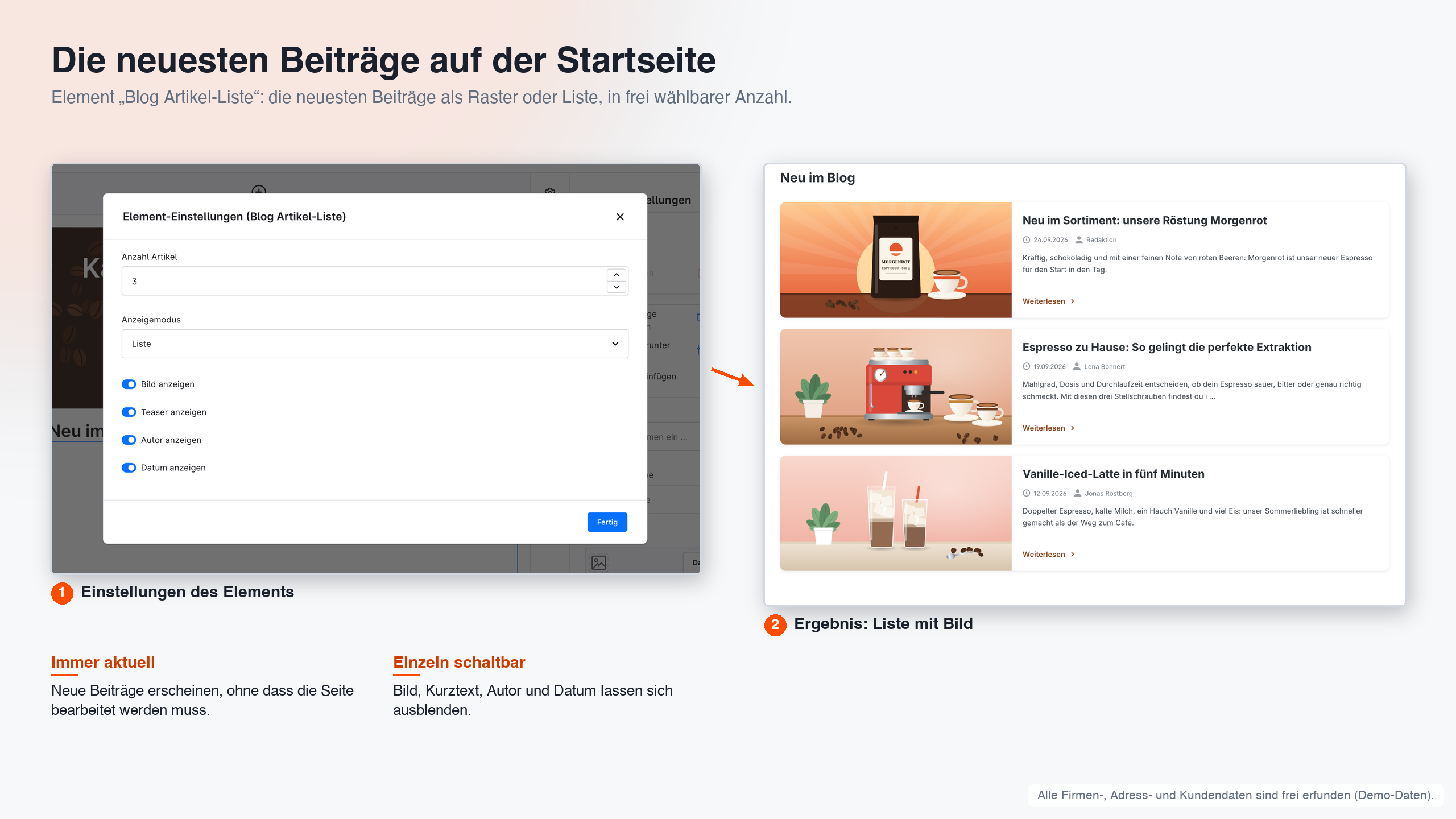Open the Anzeigemodus dropdown showing Liste

(375, 344)
